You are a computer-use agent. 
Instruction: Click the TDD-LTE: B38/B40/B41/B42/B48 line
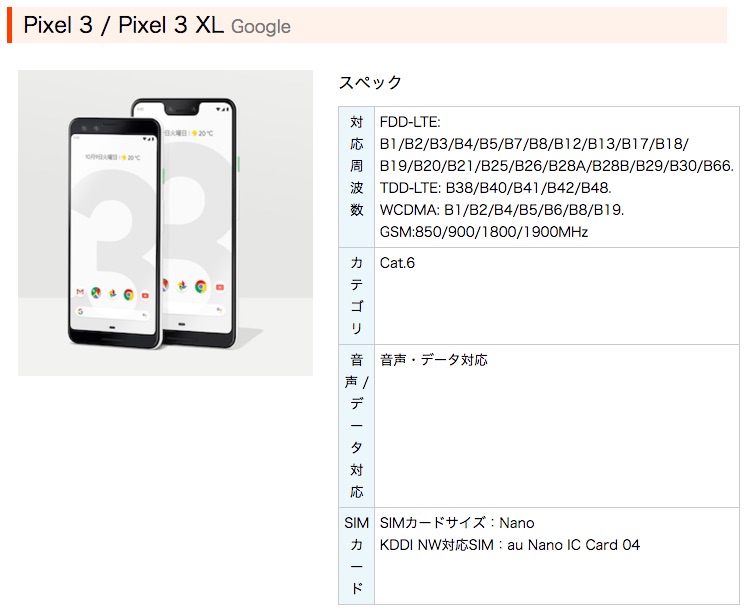click(496, 188)
